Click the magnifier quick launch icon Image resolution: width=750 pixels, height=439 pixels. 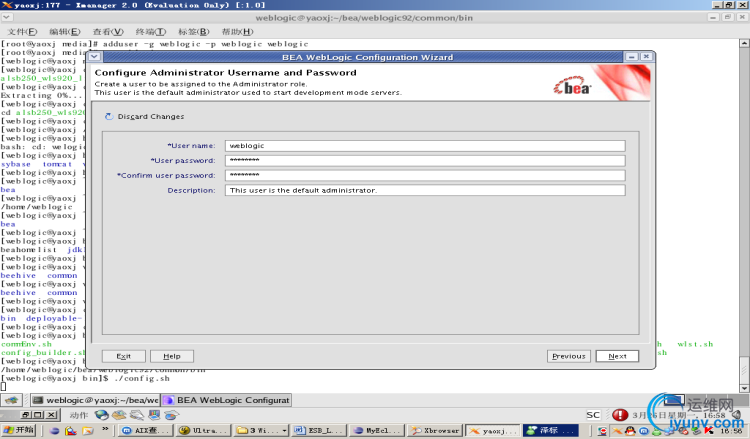(x=70, y=431)
